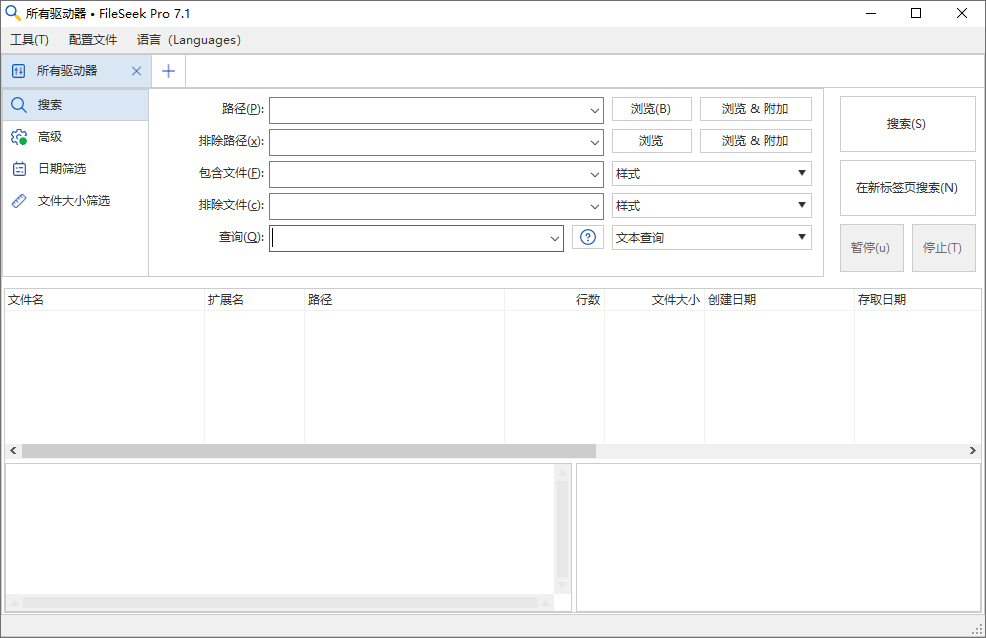986x638 pixels.
Task: Click the 暂停(u) button
Action: click(872, 248)
